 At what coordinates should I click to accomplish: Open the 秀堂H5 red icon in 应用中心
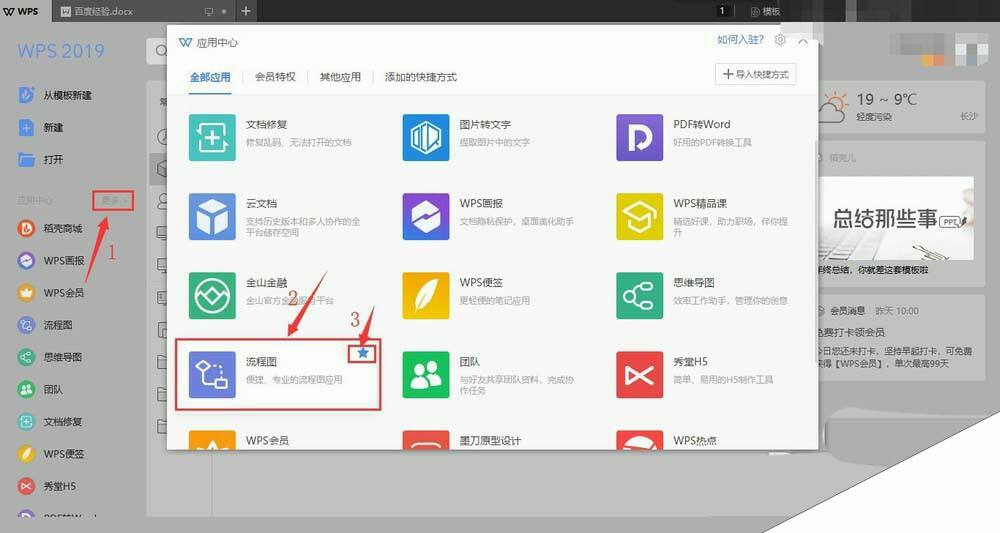(639, 374)
